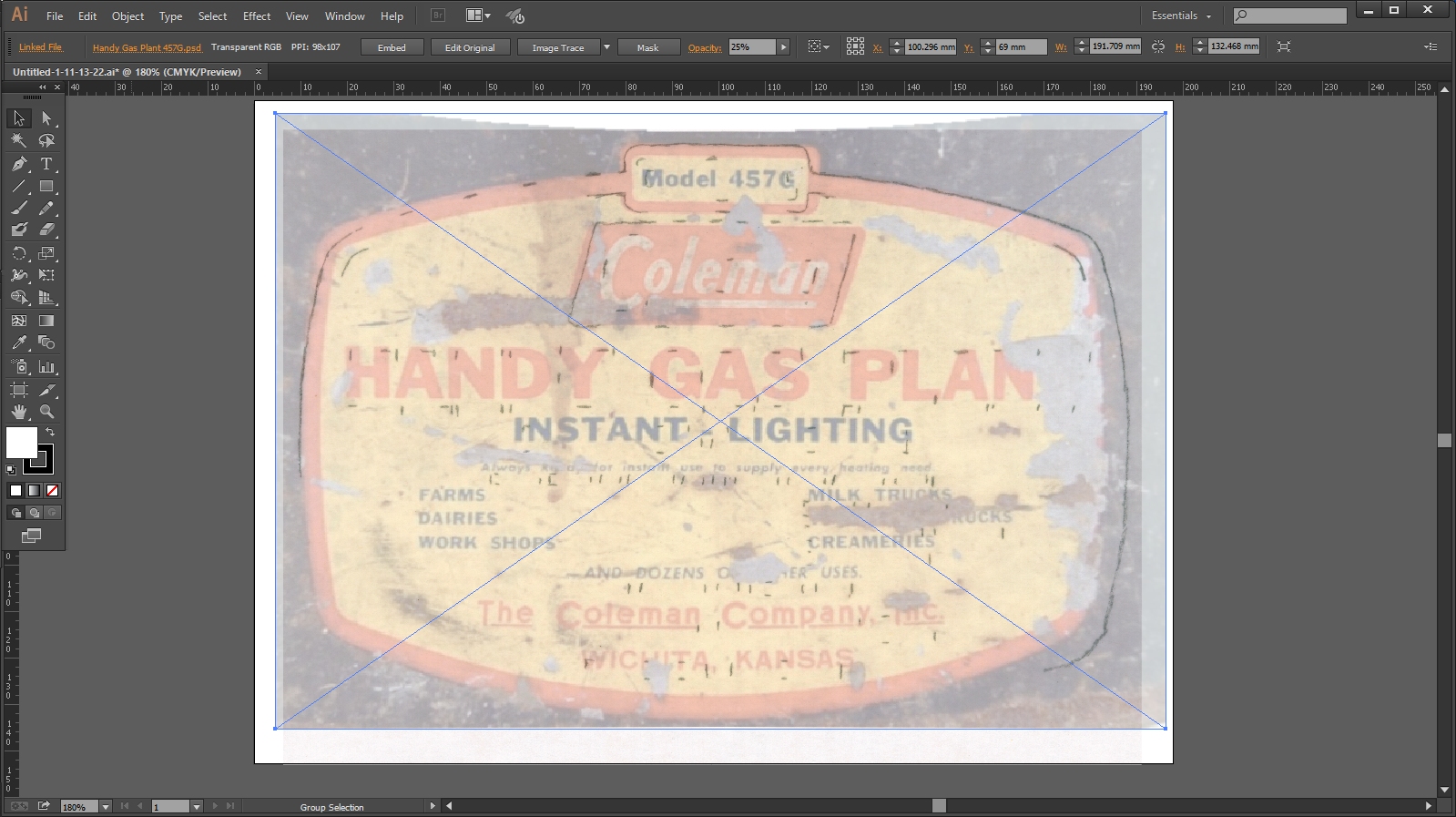Select the Magic Wand tool
The image size is (1456, 817).
pyautogui.click(x=19, y=141)
